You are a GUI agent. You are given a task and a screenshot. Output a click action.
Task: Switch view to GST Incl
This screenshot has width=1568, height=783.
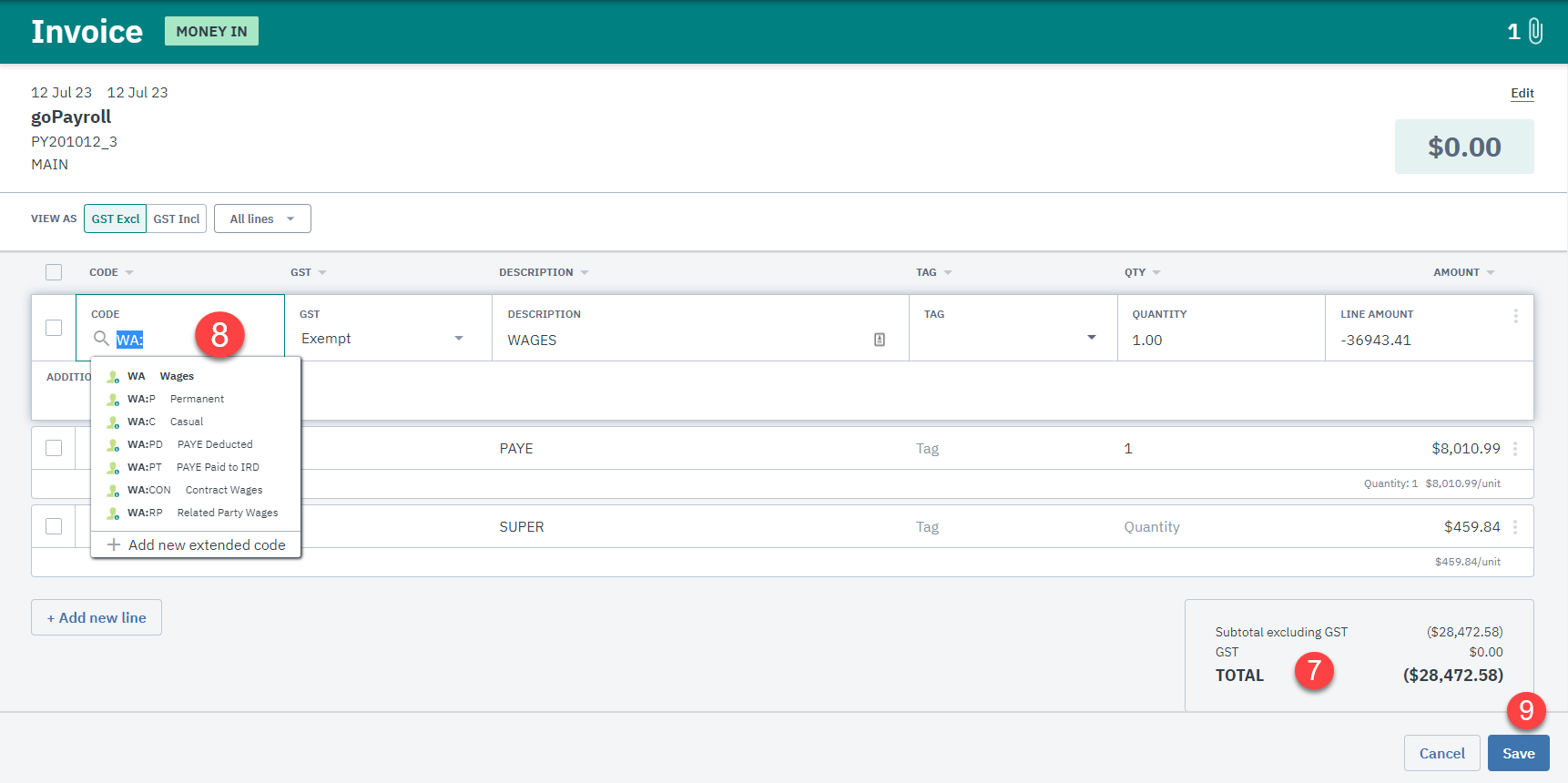pos(177,219)
